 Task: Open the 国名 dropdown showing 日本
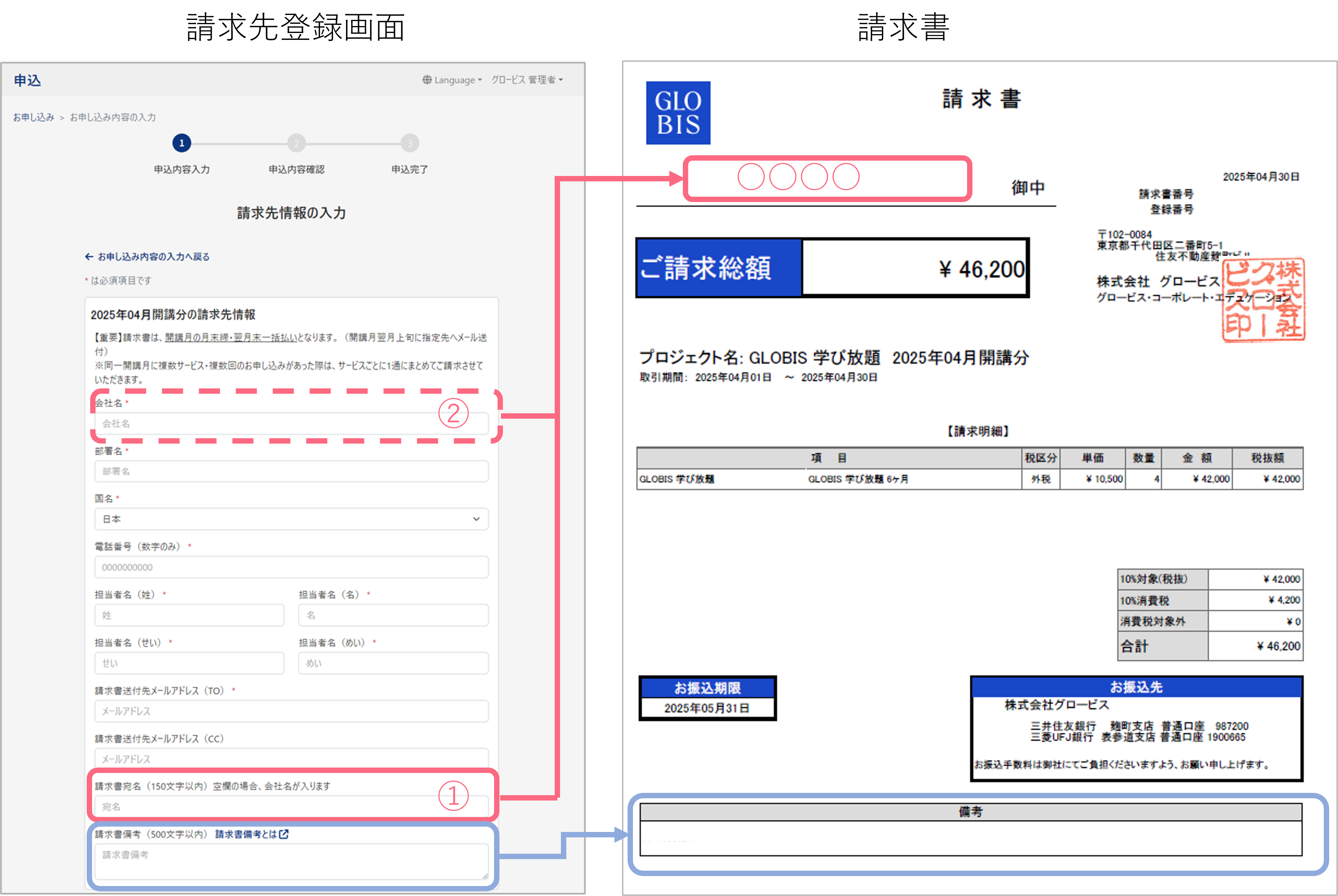tap(292, 519)
